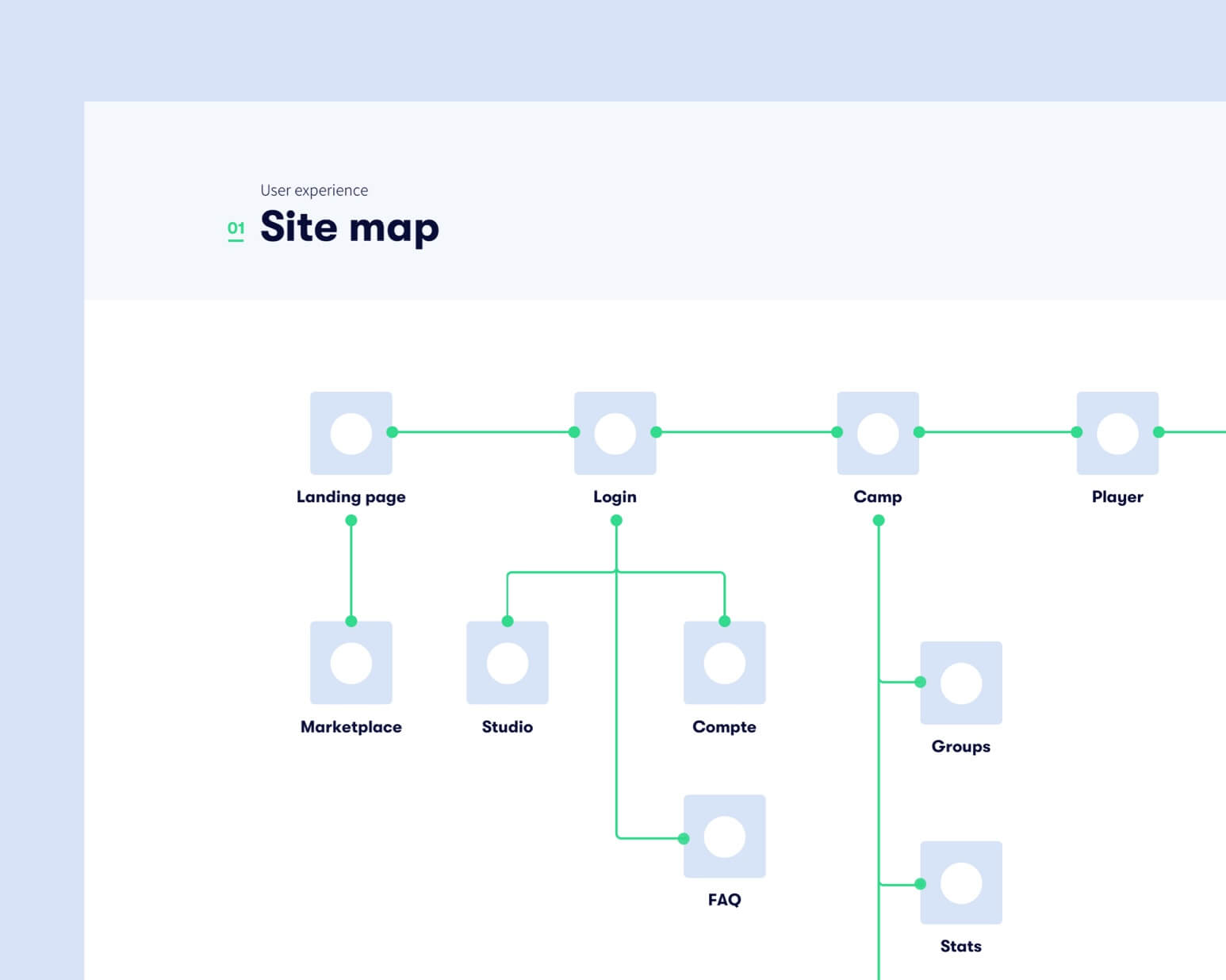Screen dimensions: 1226x980
Task: Select the Login node icon
Action: pyautogui.click(x=615, y=433)
